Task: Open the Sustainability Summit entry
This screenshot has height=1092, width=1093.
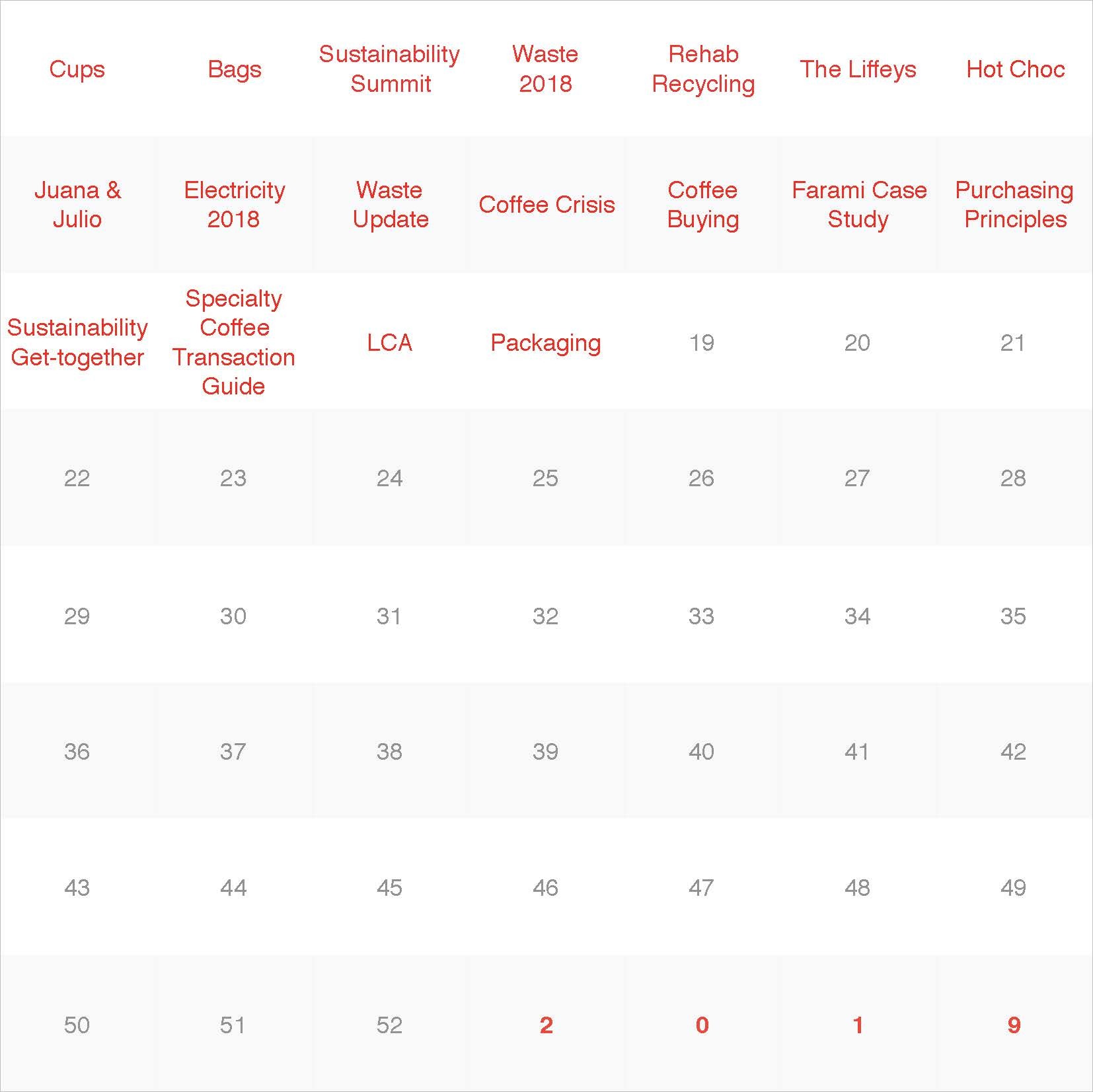Action: (x=389, y=69)
